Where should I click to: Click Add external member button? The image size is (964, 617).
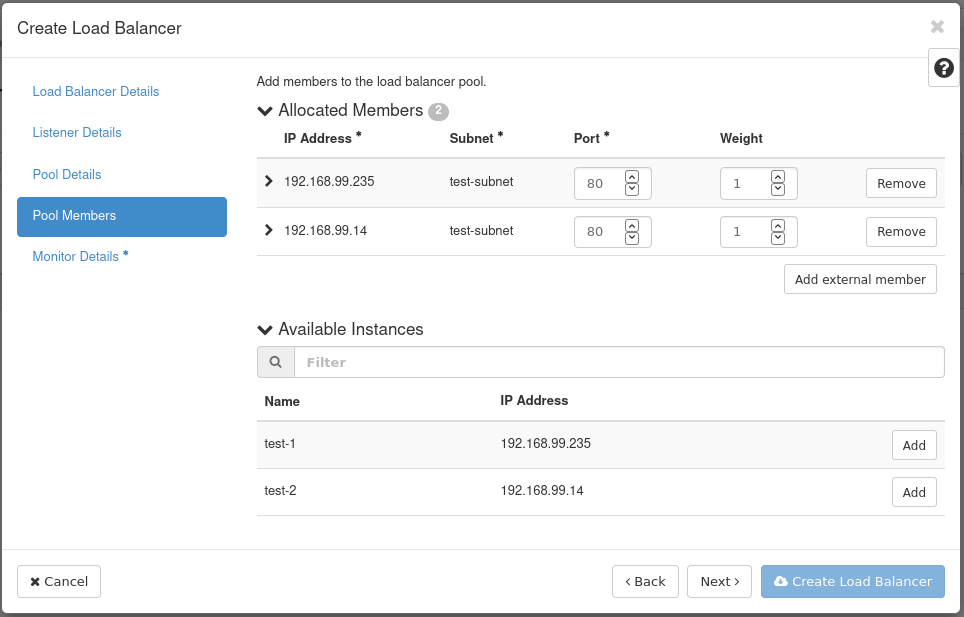point(860,279)
